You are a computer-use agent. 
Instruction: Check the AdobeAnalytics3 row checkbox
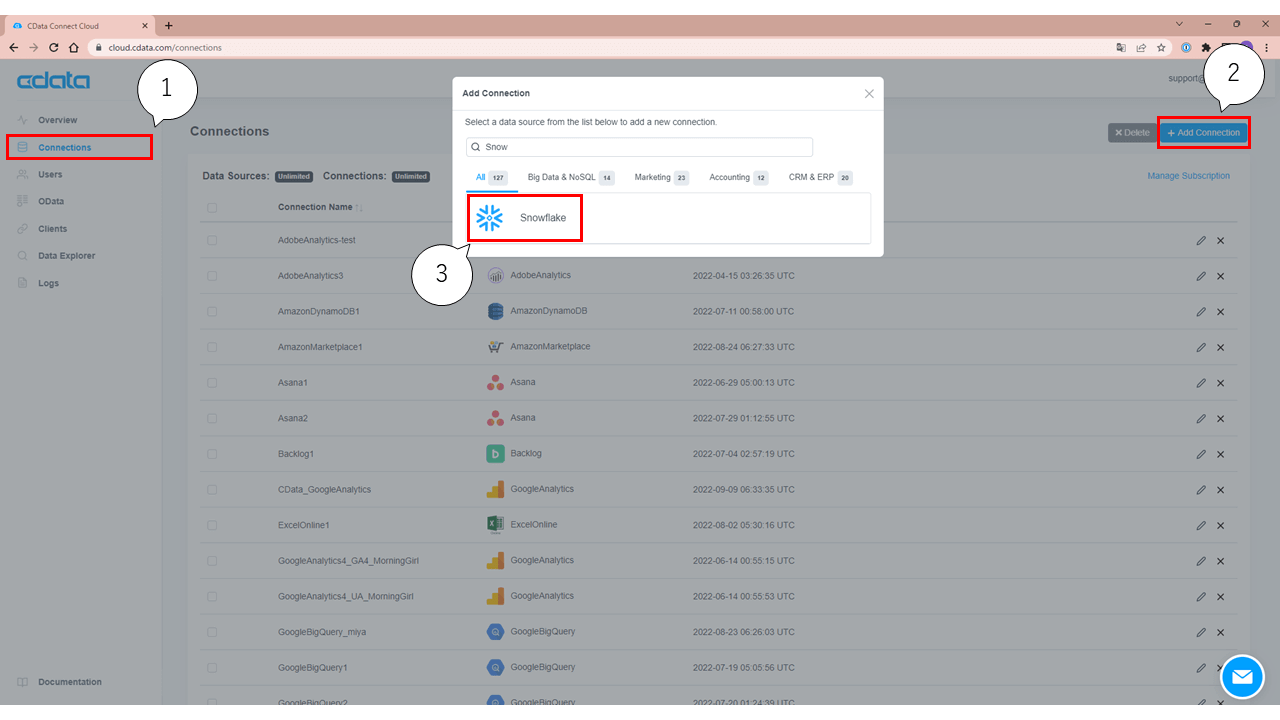(212, 276)
